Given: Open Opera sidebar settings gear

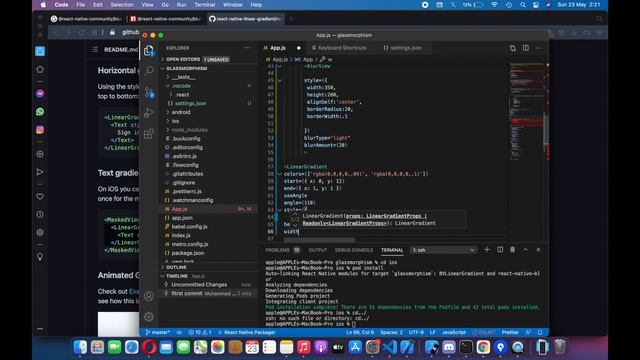Looking at the screenshot, I should tap(40, 232).
